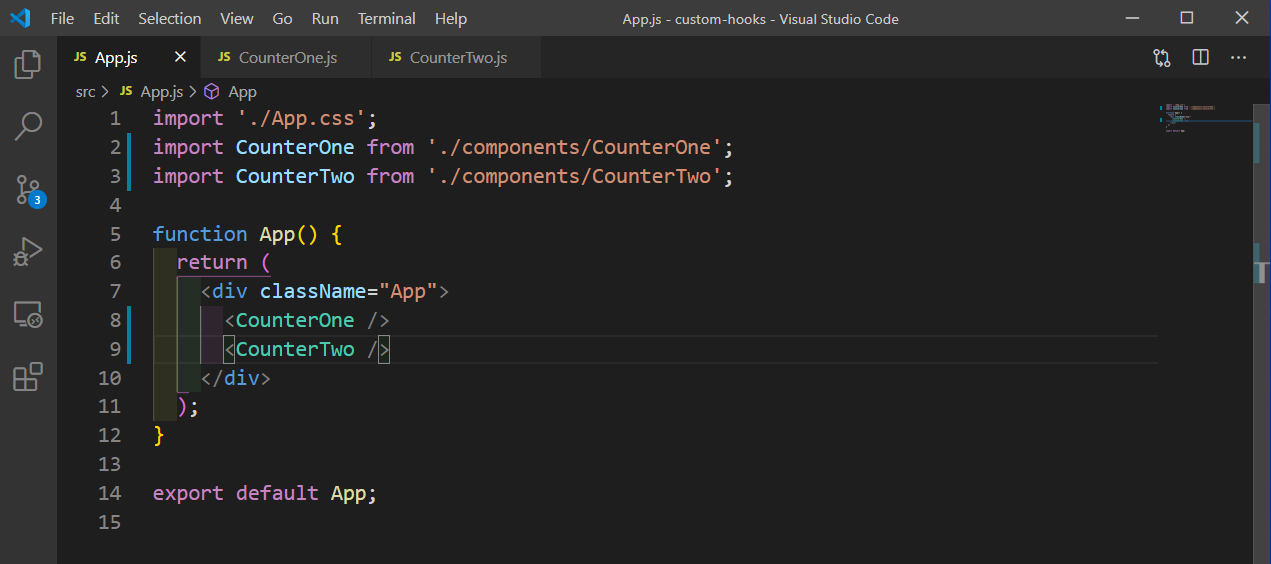Minimize the VS Code window

tap(1134, 18)
